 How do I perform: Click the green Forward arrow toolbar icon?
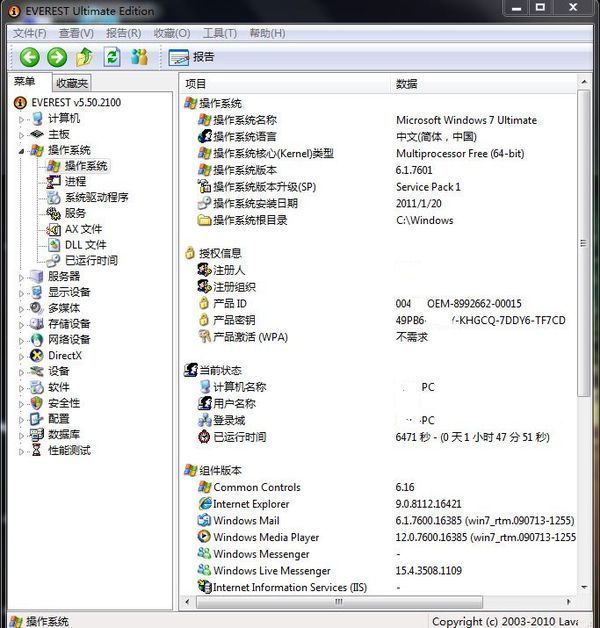click(x=57, y=57)
